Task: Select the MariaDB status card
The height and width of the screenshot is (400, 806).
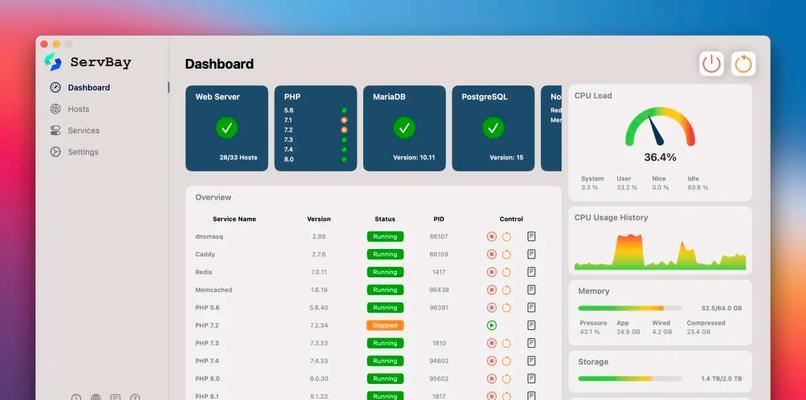Action: [405, 128]
